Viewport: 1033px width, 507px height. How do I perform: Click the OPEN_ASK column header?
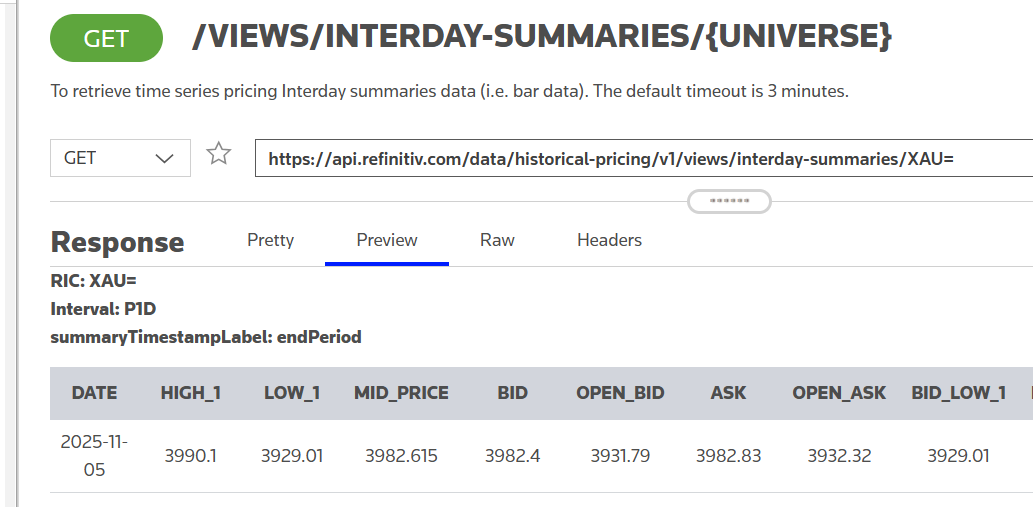point(839,393)
